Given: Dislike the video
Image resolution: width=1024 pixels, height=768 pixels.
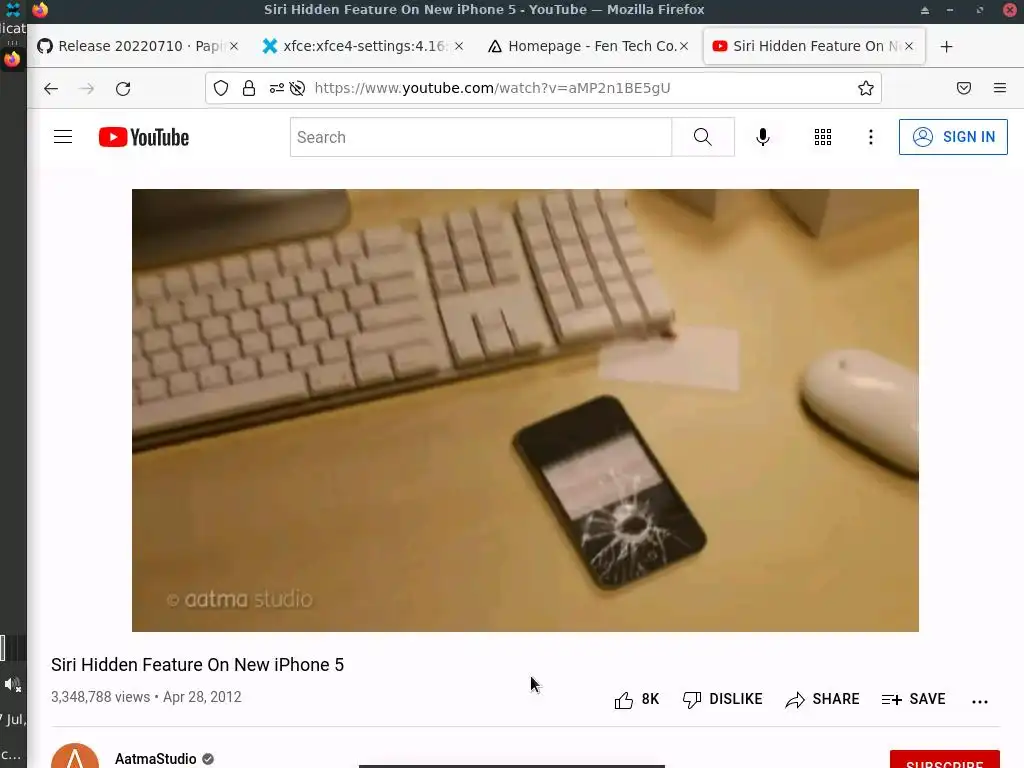Looking at the screenshot, I should [x=722, y=699].
